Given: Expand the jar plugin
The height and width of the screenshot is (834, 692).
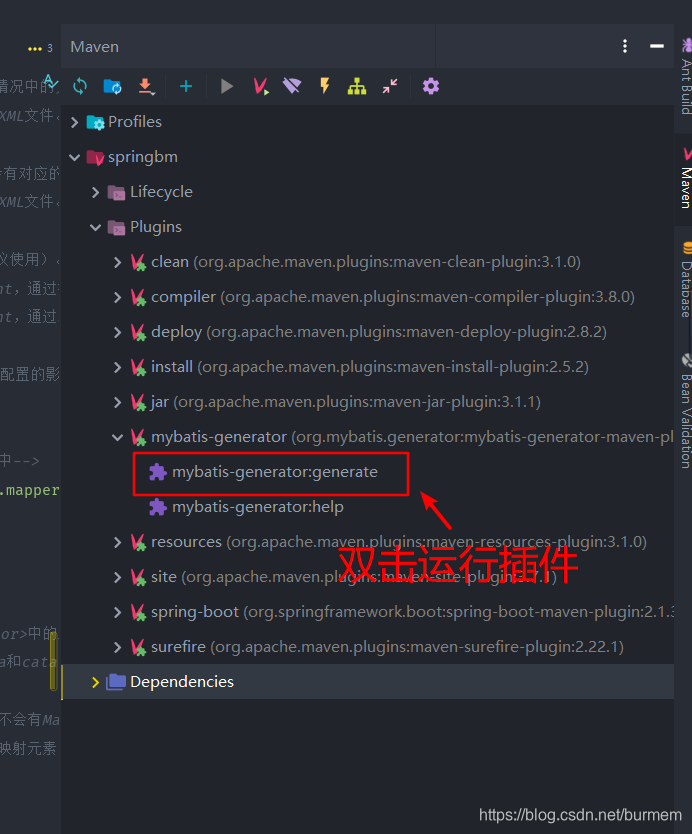Looking at the screenshot, I should pyautogui.click(x=118, y=402).
